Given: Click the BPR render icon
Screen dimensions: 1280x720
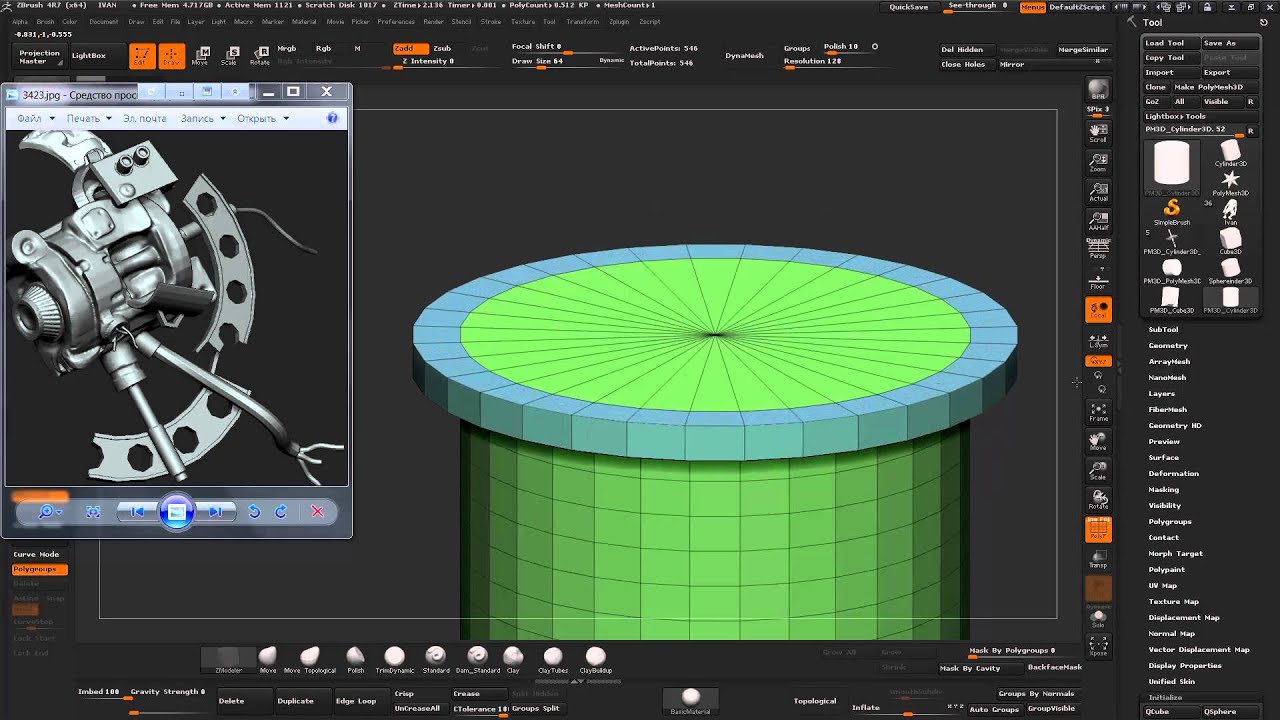Looking at the screenshot, I should [1098, 90].
